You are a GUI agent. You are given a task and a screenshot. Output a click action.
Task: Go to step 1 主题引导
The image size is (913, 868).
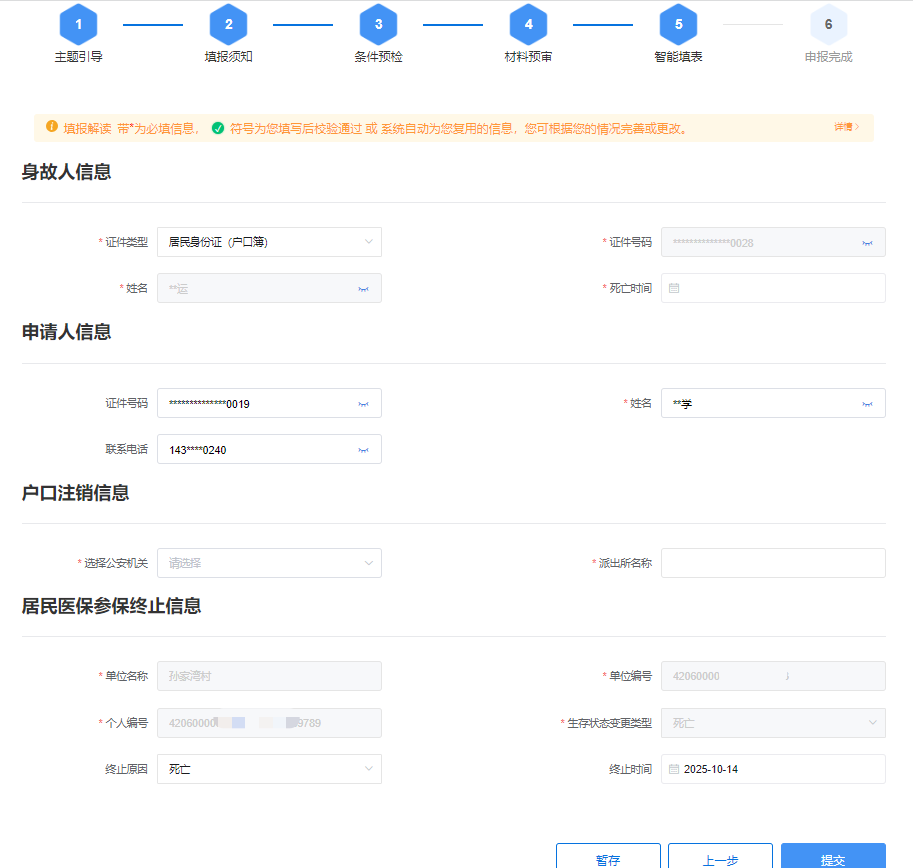tap(79, 25)
